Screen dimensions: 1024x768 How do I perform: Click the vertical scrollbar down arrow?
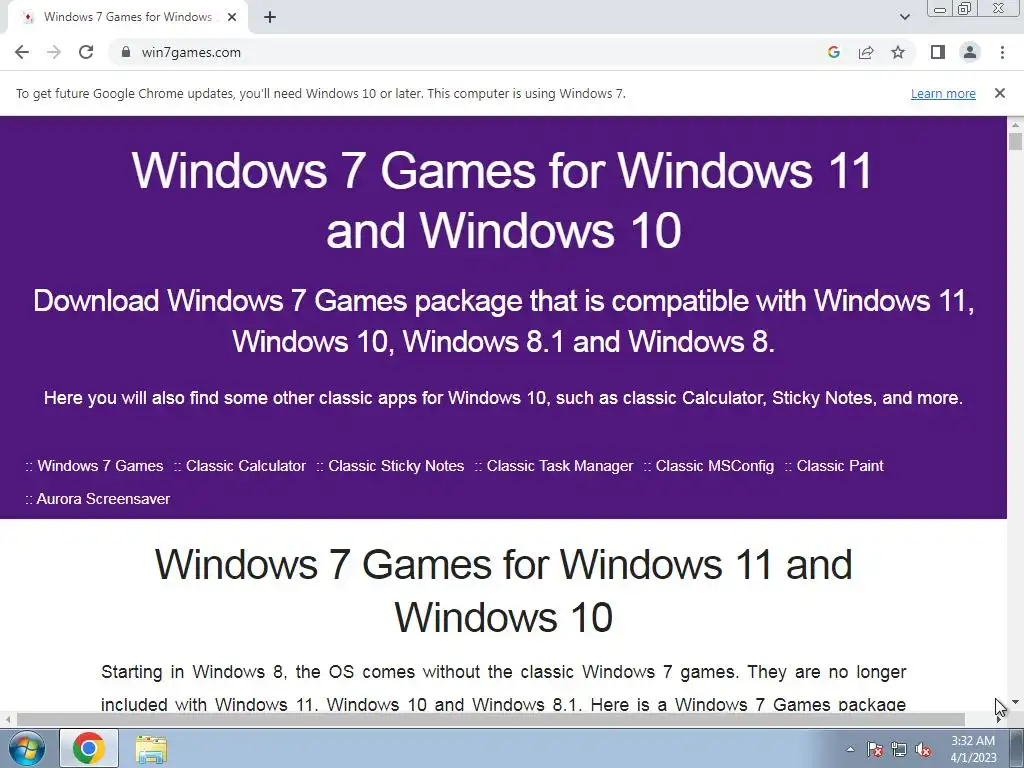point(1015,702)
